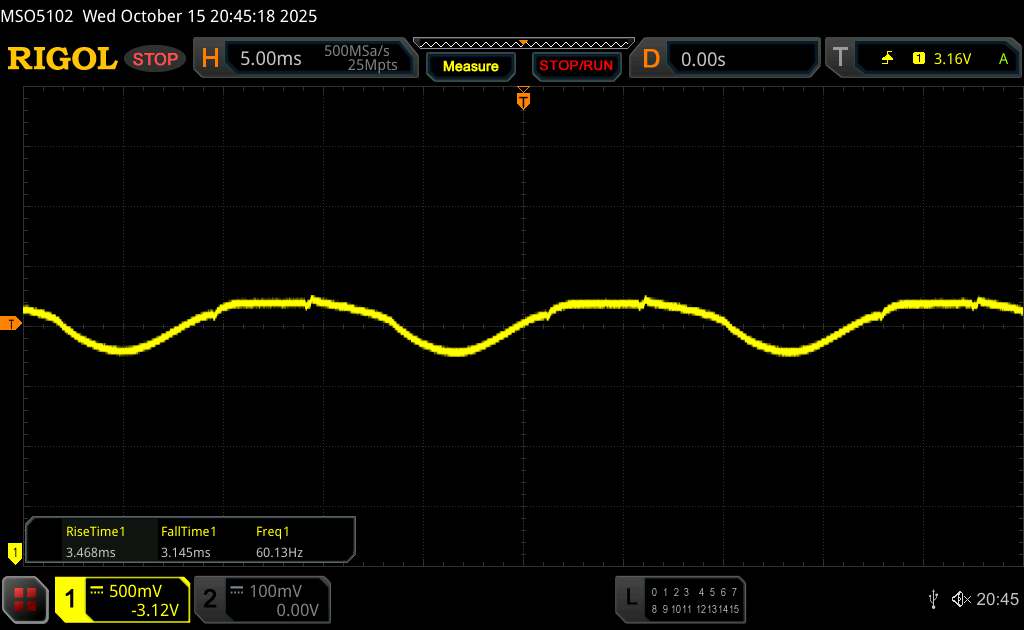Click the orange horizontal trigger position marker
The width and height of the screenshot is (1024, 630).
coord(523,99)
